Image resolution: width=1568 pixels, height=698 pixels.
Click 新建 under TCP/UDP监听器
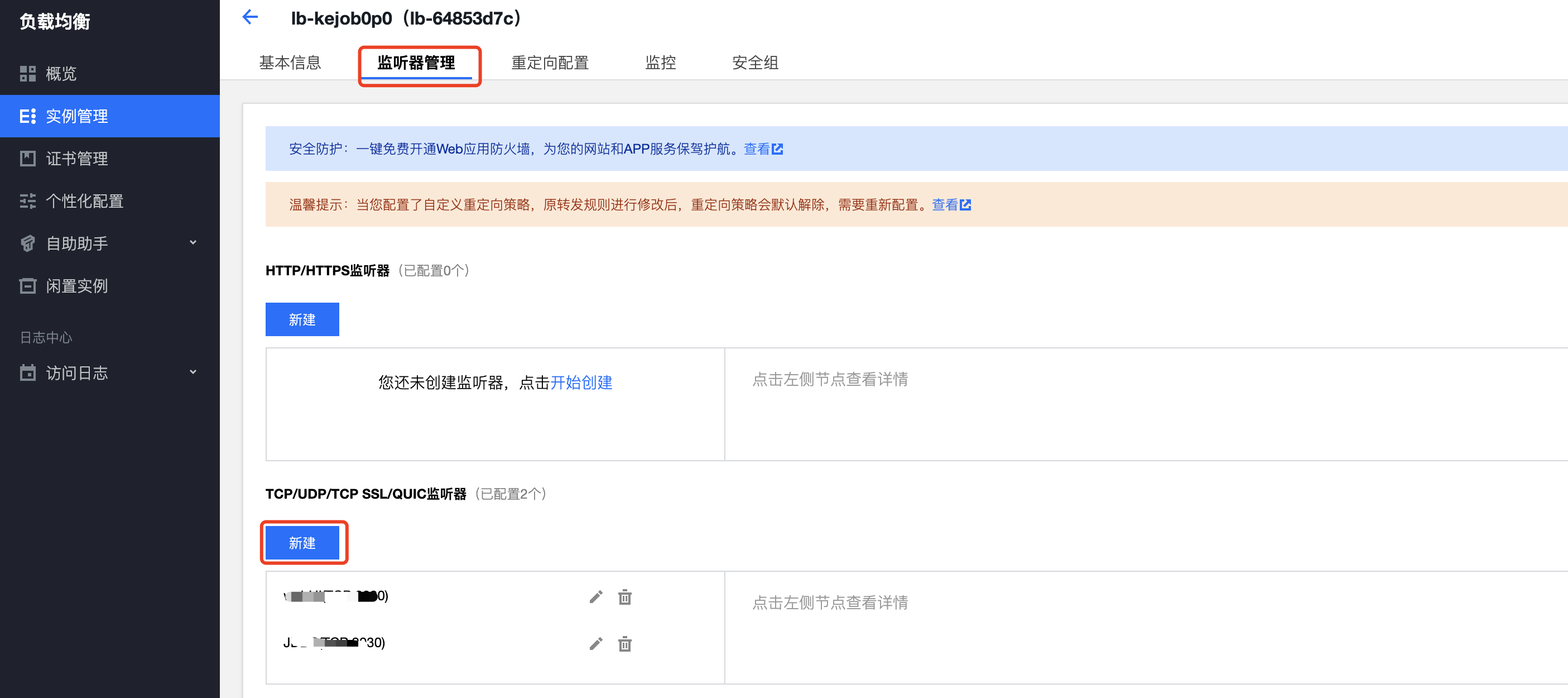[x=302, y=543]
